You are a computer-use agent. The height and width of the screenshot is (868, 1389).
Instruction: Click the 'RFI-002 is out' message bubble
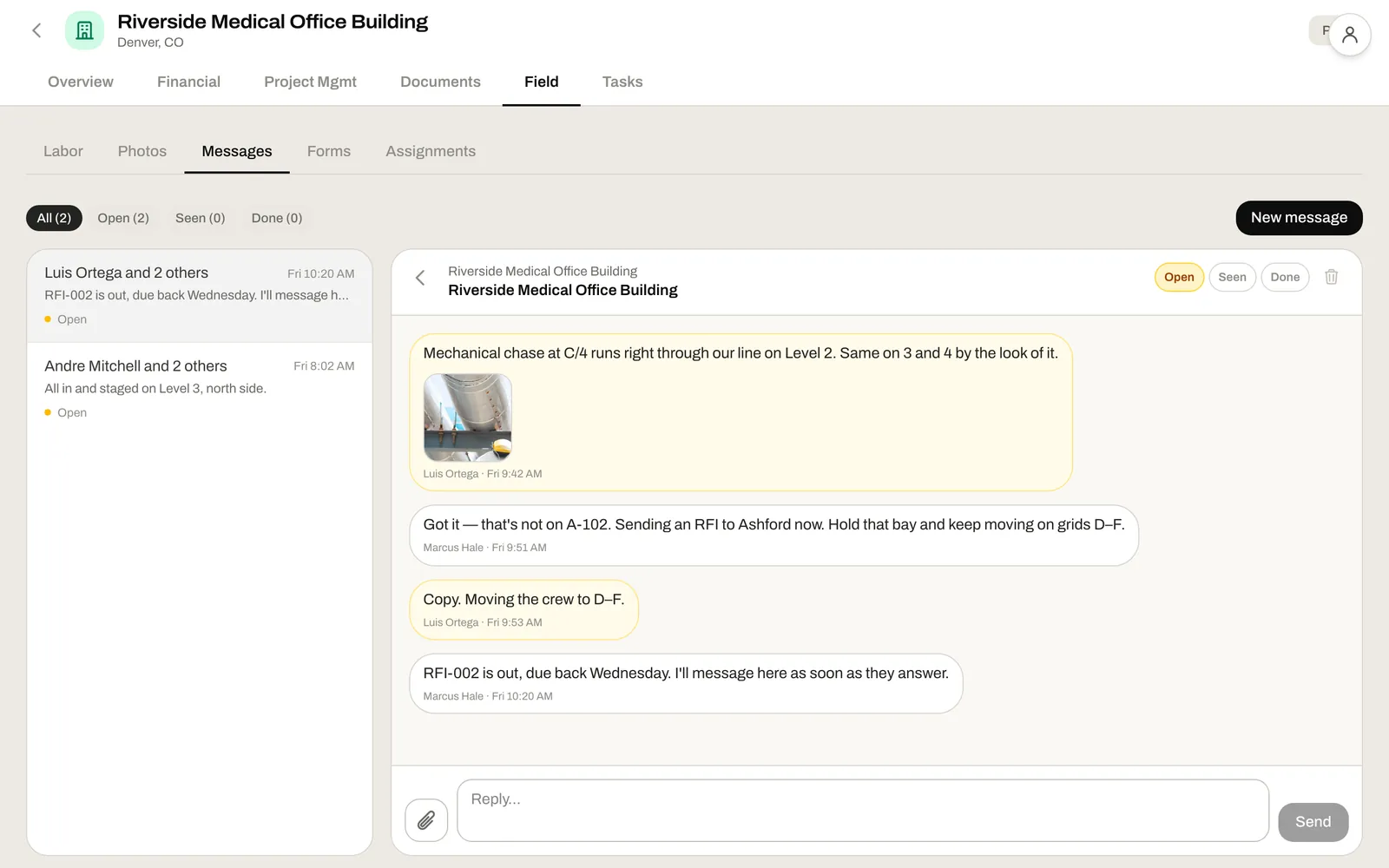tap(686, 684)
